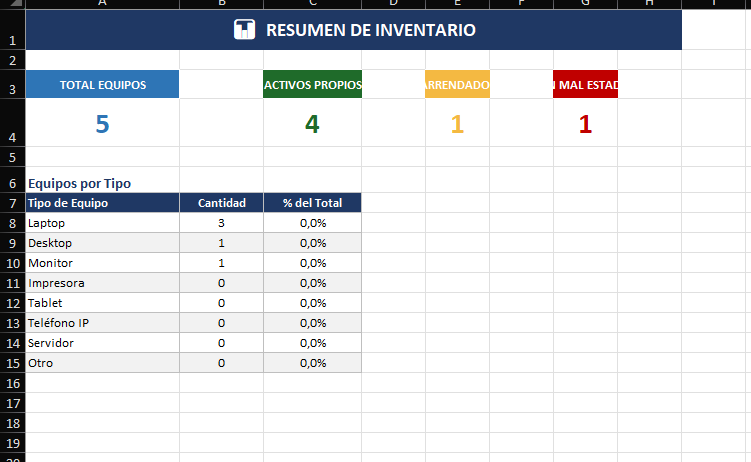This screenshot has height=462, width=751.
Task: Click the orange leased value 1
Action: coord(457,124)
